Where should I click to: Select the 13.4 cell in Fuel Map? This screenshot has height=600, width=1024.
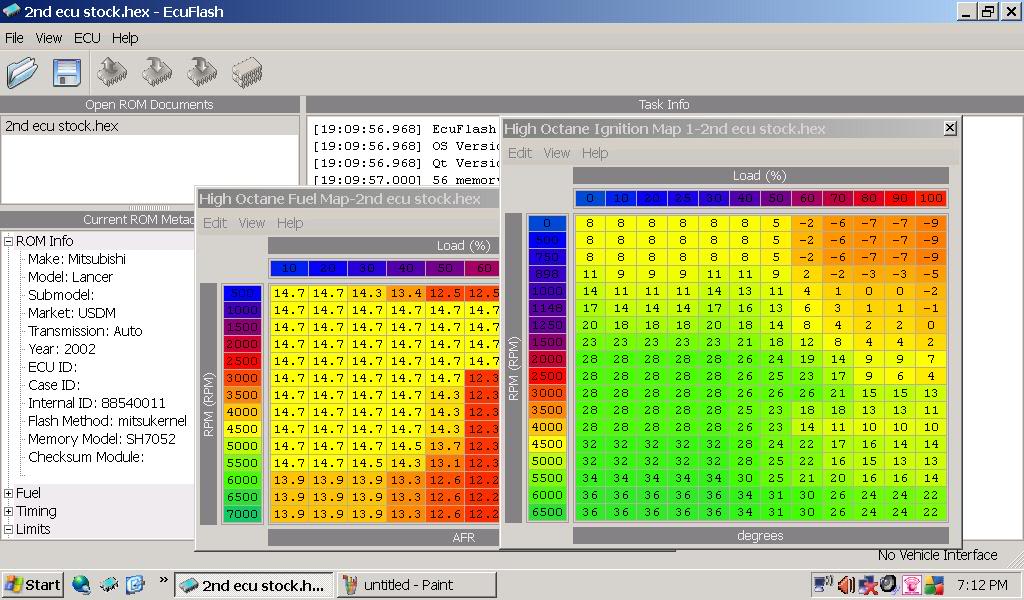click(406, 293)
